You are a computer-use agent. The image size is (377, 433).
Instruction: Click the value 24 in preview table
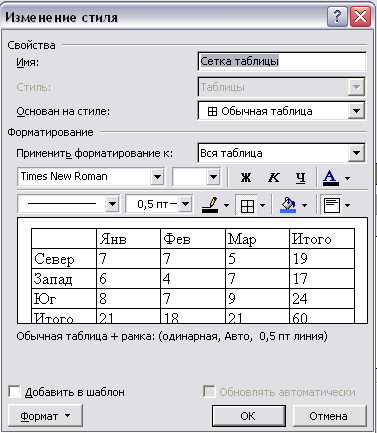[x=300, y=299]
